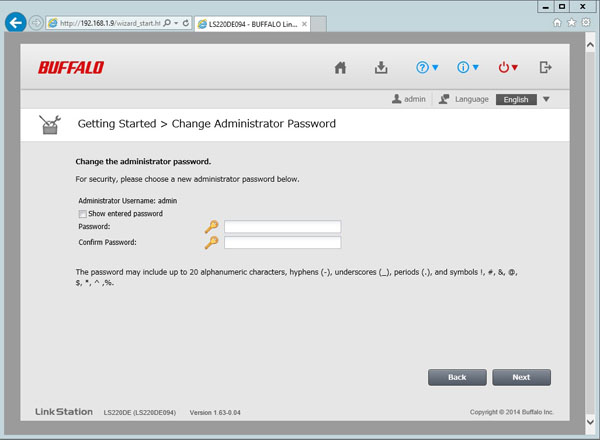The width and height of the screenshot is (600, 440).
Task: Click the address bar search icon
Action: pos(167,23)
